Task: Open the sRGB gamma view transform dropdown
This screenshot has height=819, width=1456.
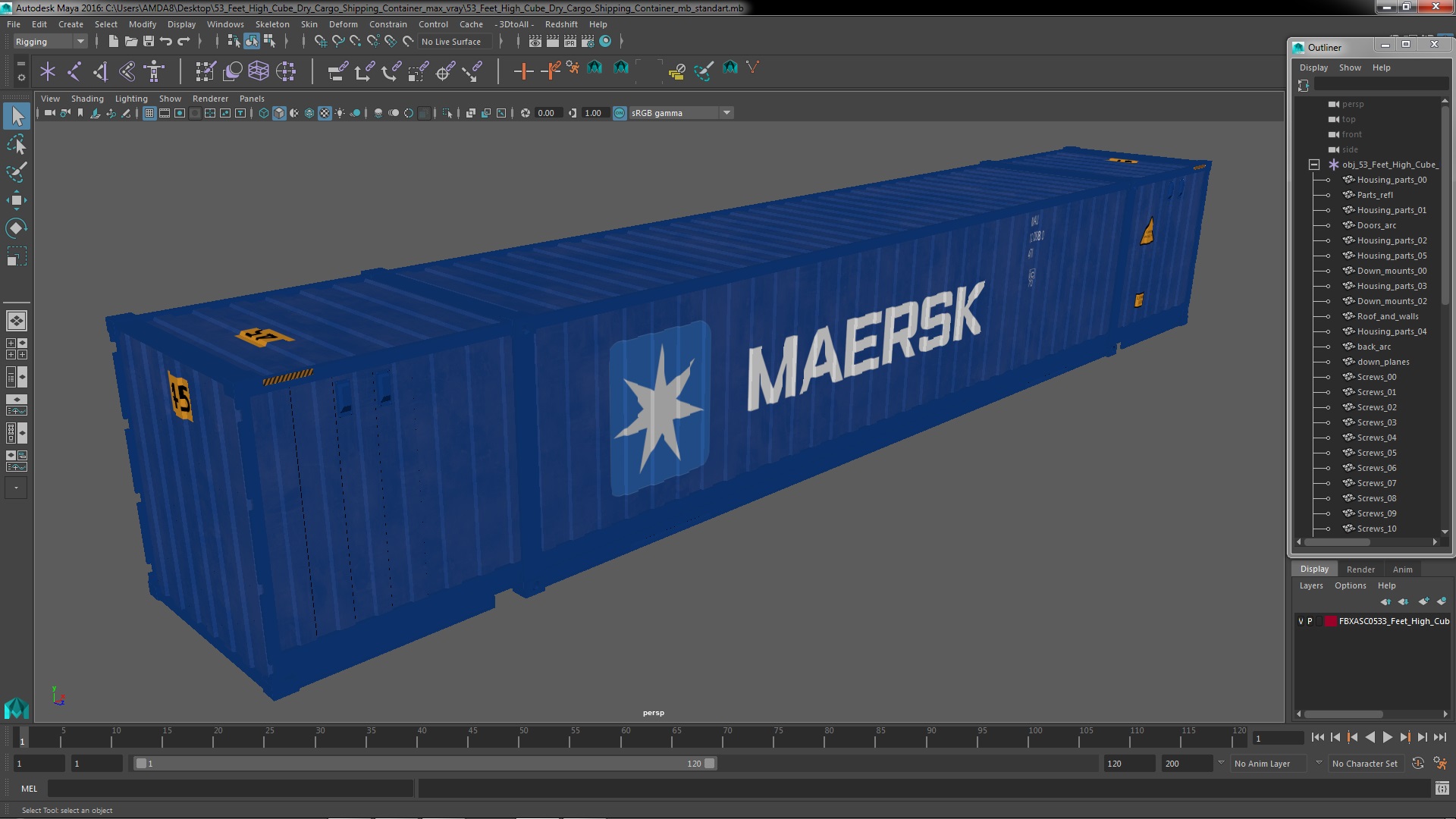Action: click(681, 113)
